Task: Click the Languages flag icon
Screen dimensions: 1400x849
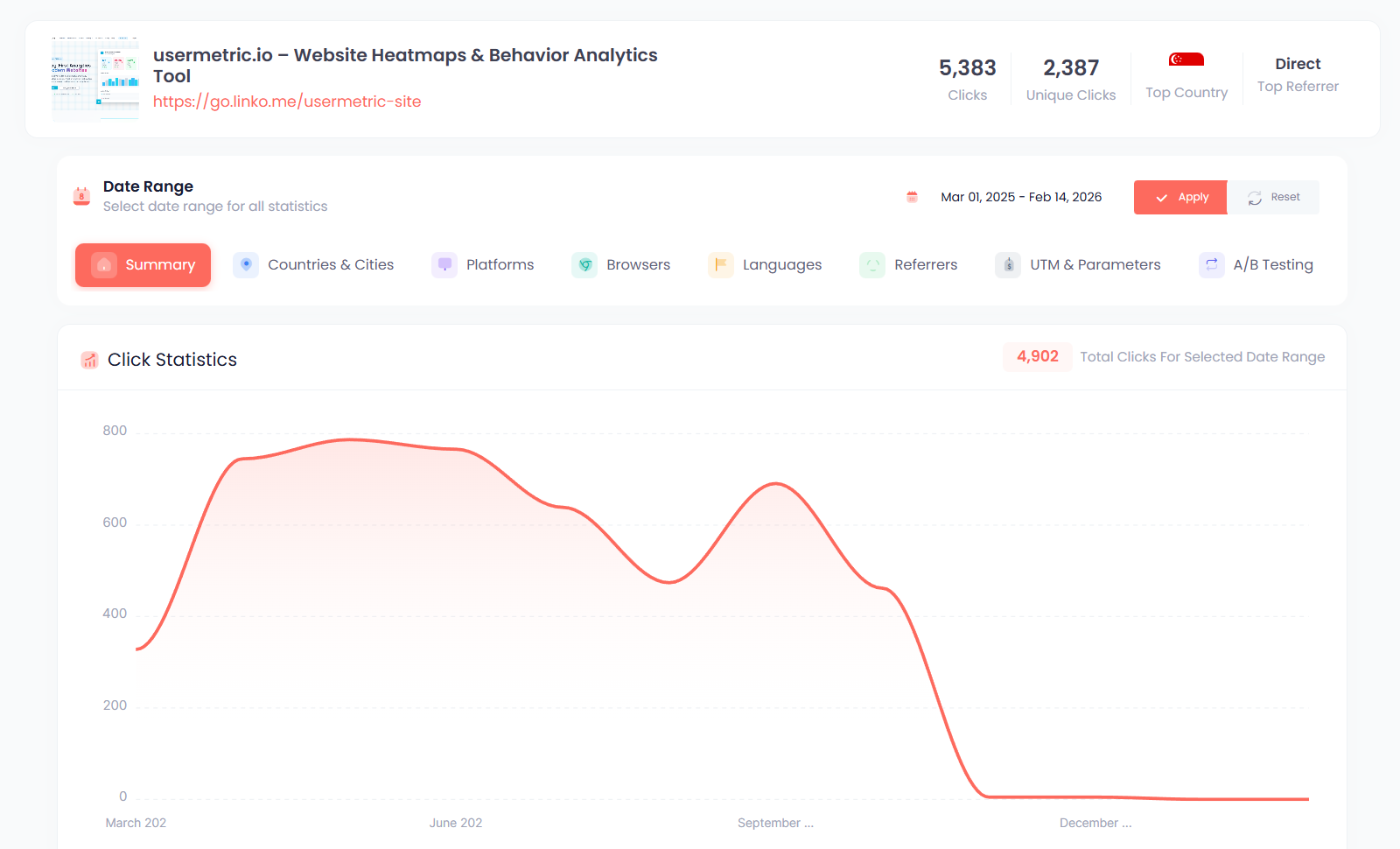Action: coord(720,264)
